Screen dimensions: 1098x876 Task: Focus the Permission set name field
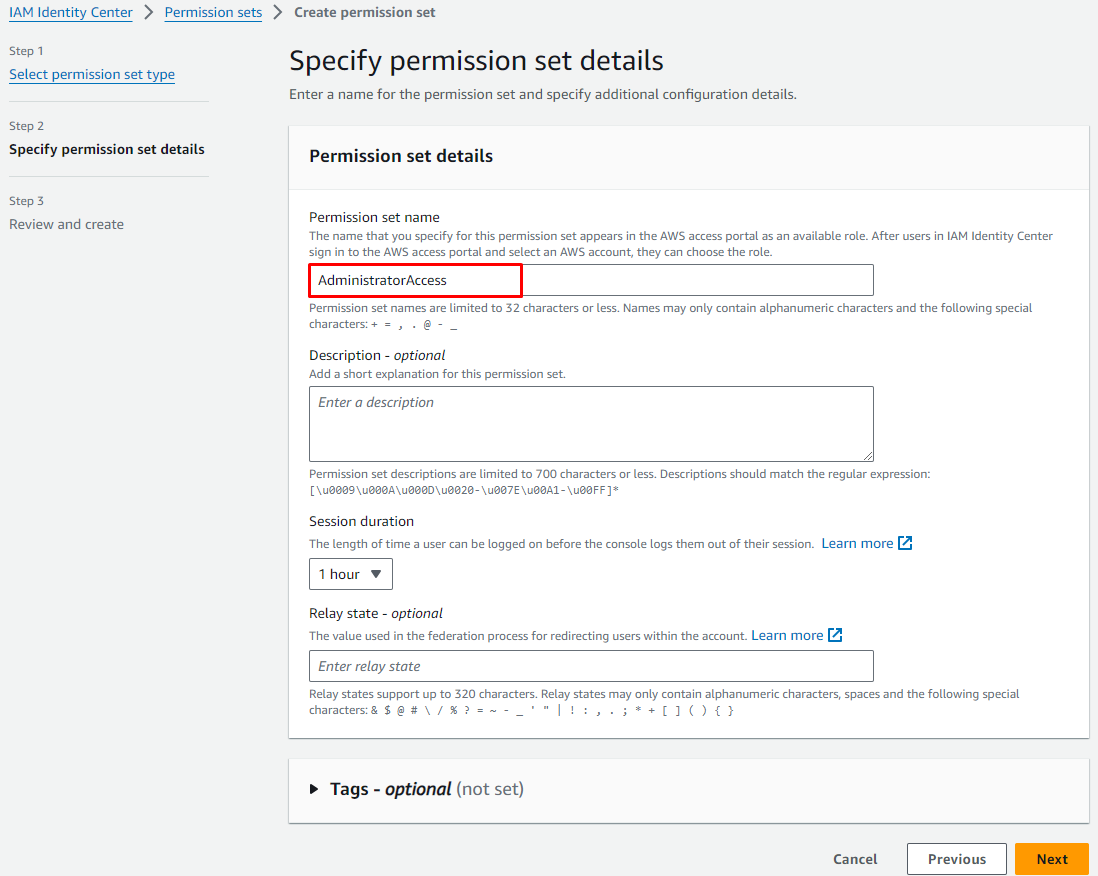pos(590,280)
